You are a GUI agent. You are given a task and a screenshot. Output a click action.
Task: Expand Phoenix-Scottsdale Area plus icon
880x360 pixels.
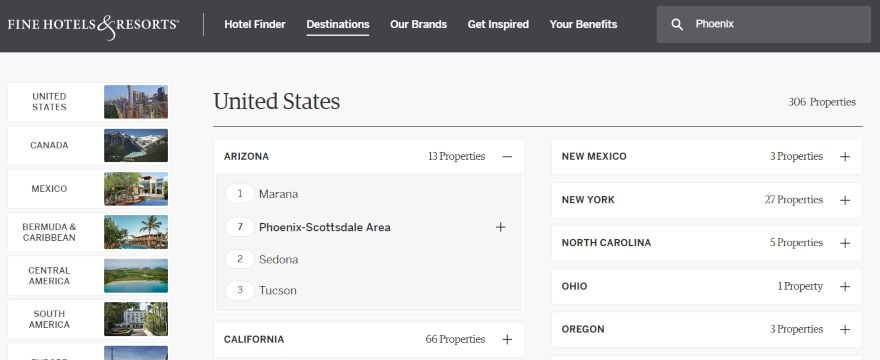click(x=501, y=227)
